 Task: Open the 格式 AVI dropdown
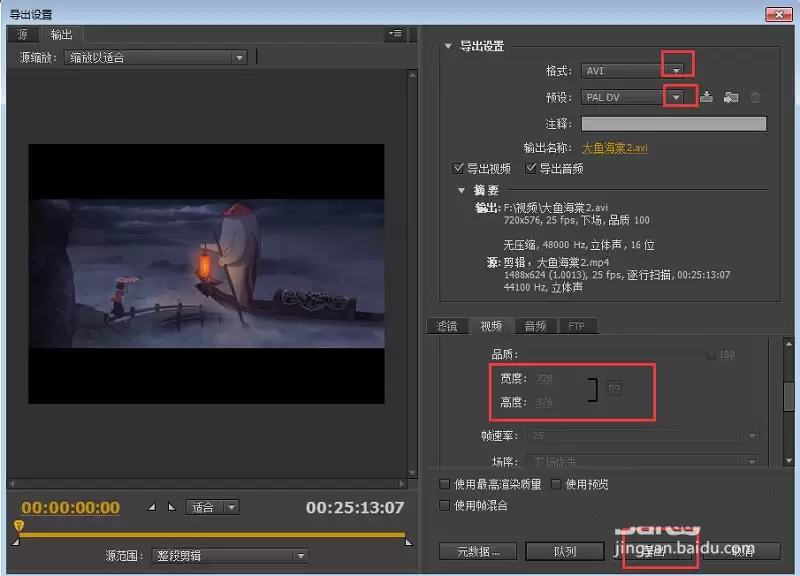click(633, 70)
